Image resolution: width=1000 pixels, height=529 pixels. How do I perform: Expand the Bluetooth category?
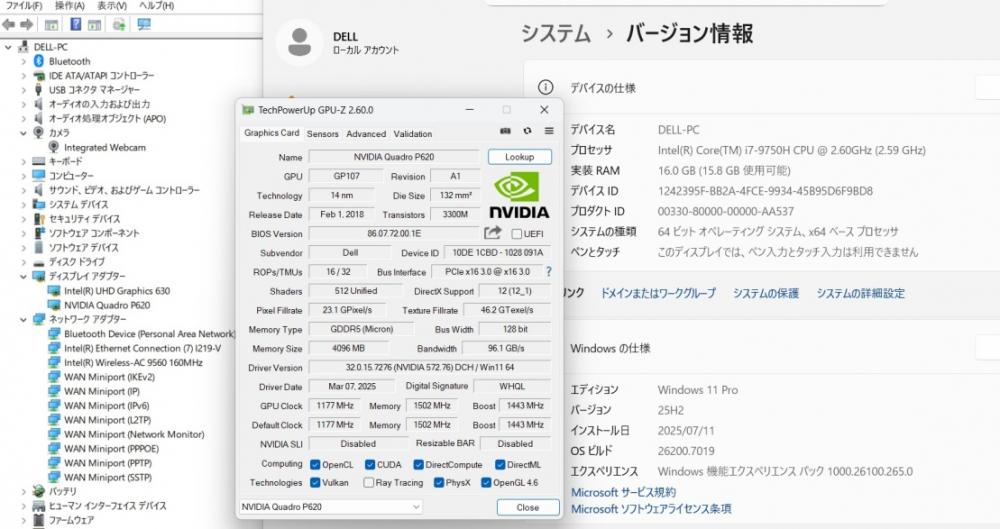[x=24, y=61]
